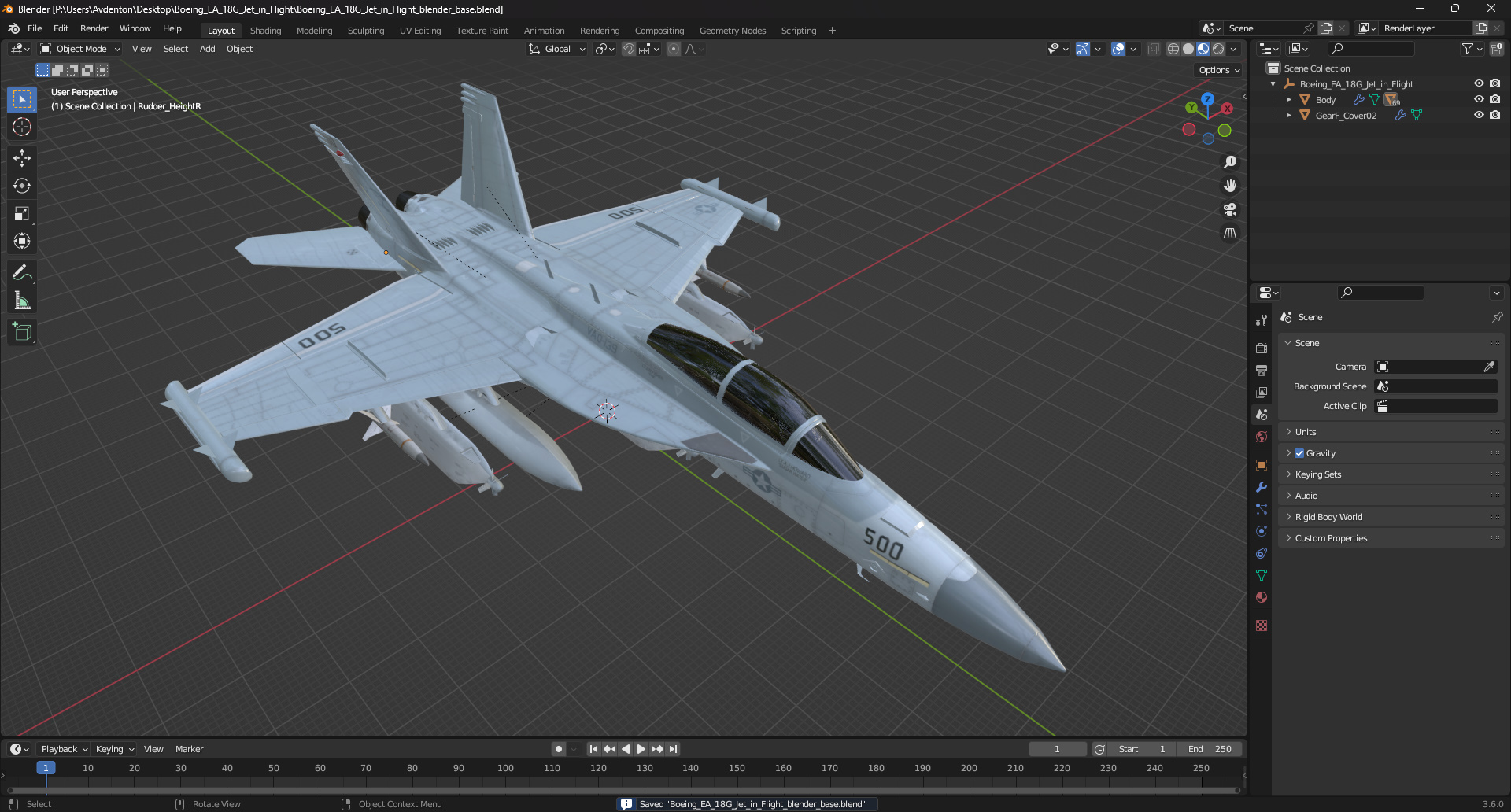
Task: Select the Measure tool
Action: 22,300
